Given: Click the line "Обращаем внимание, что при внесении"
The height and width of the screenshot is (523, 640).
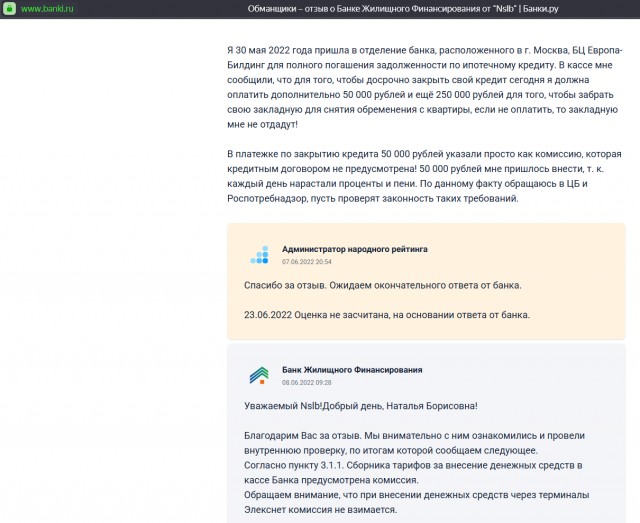Looking at the screenshot, I should [x=417, y=495].
